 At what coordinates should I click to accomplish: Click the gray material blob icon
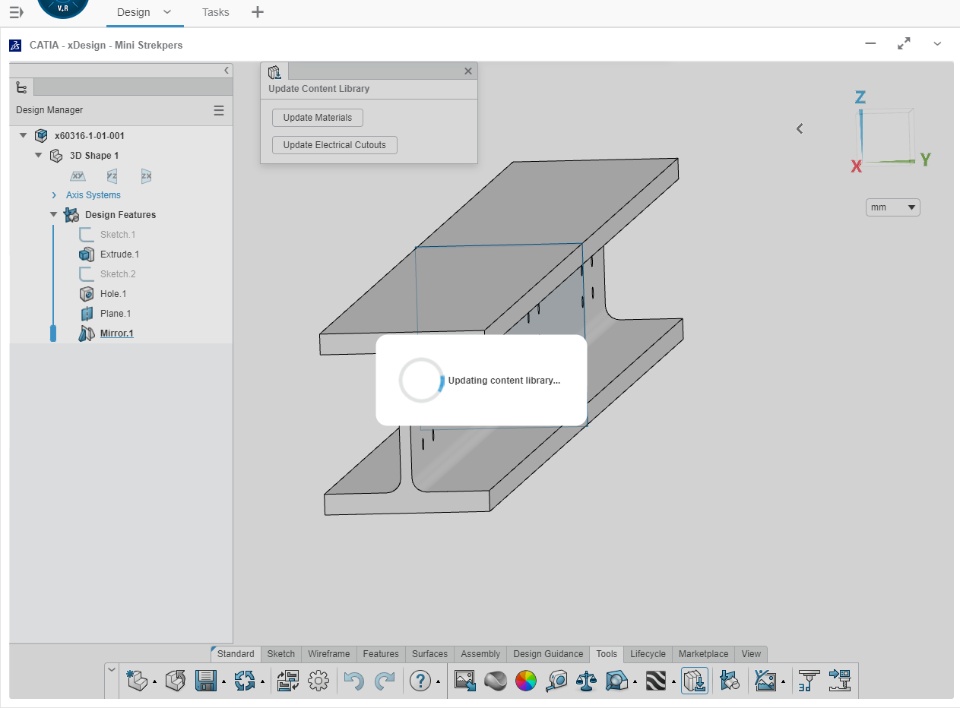pyautogui.click(x=495, y=680)
